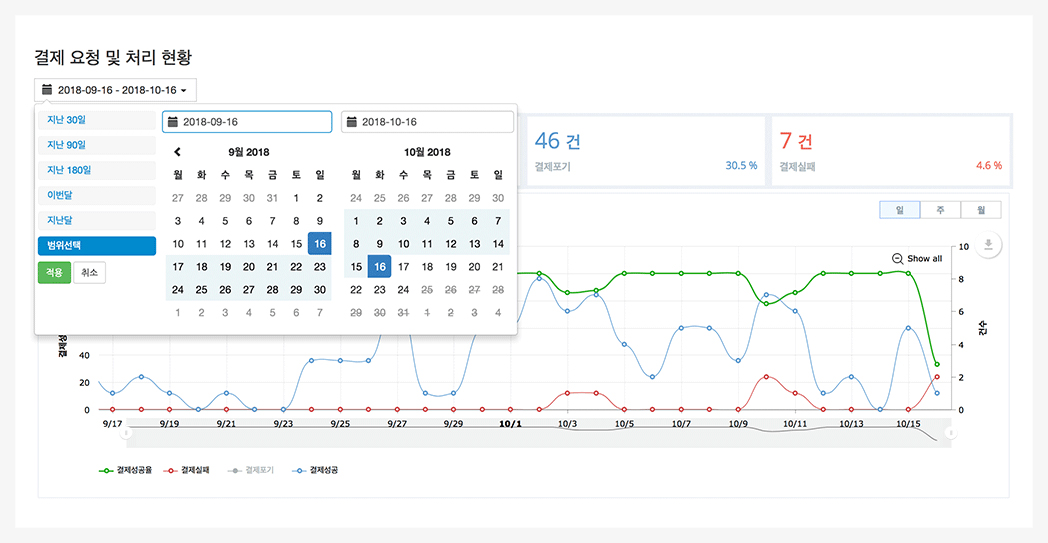This screenshot has height=543, width=1048.
Task: Click calendar icon in start date field
Action: [x=173, y=122]
